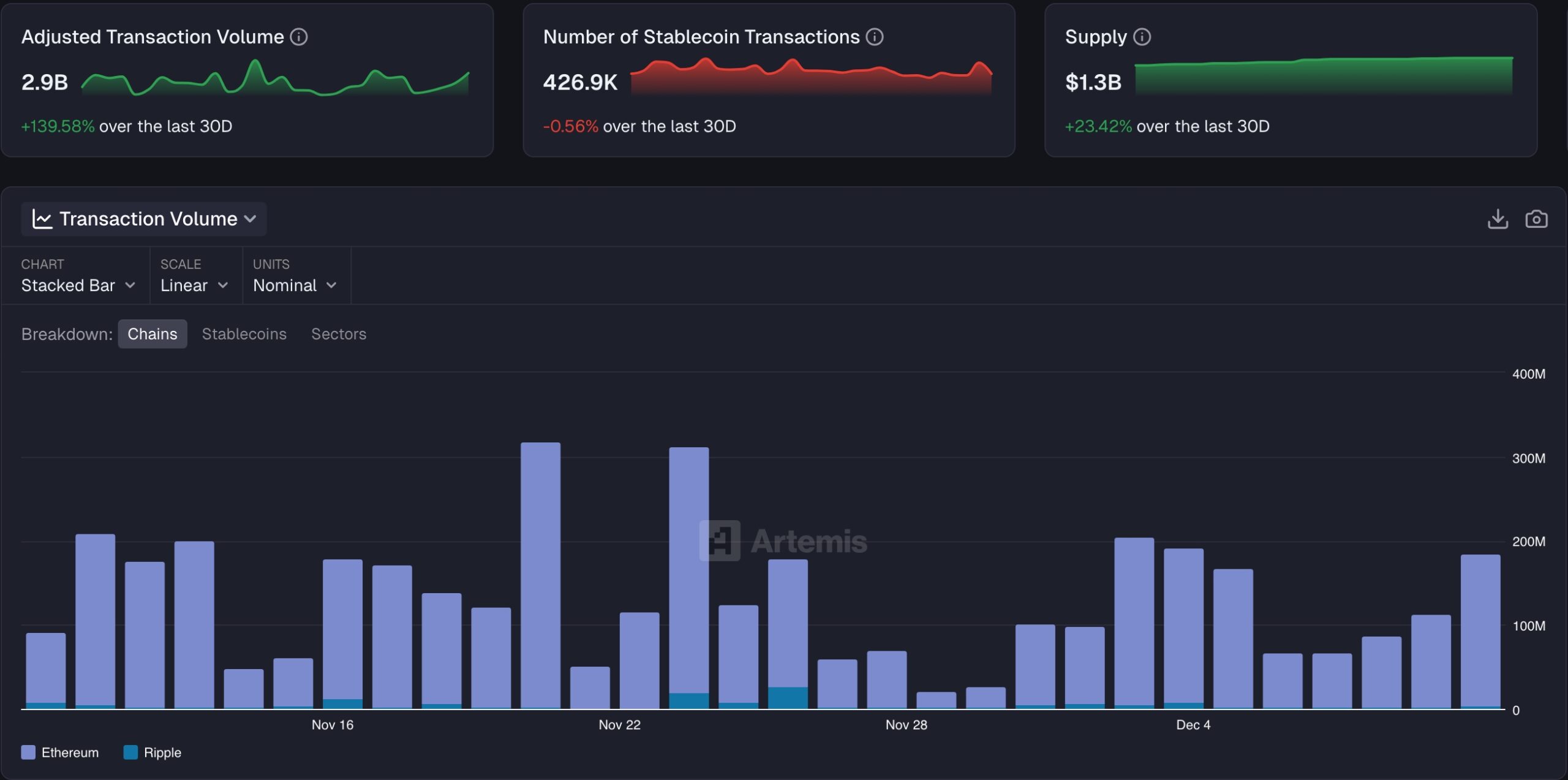Image resolution: width=1568 pixels, height=780 pixels.
Task: Switch to Sectors breakdown tab
Action: (338, 334)
